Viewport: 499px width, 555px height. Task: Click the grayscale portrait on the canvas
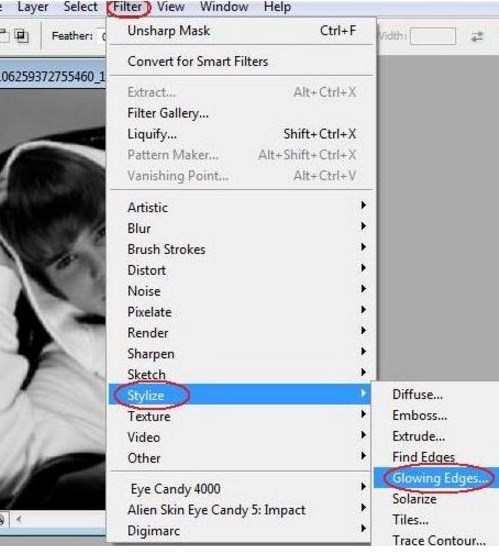tap(53, 299)
